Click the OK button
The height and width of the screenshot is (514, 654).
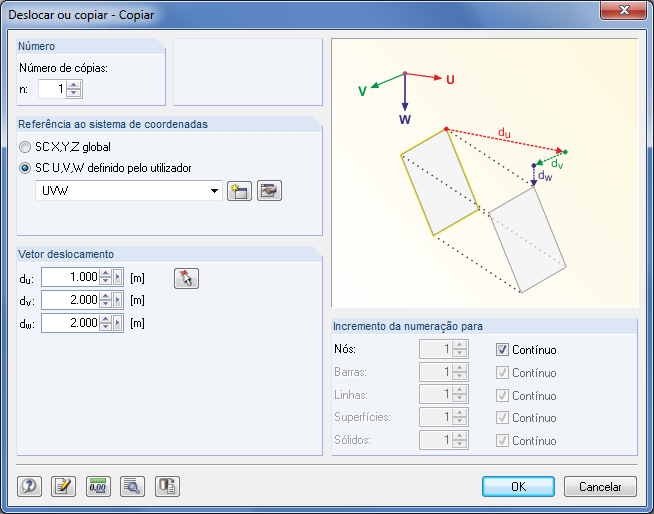pyautogui.click(x=518, y=486)
